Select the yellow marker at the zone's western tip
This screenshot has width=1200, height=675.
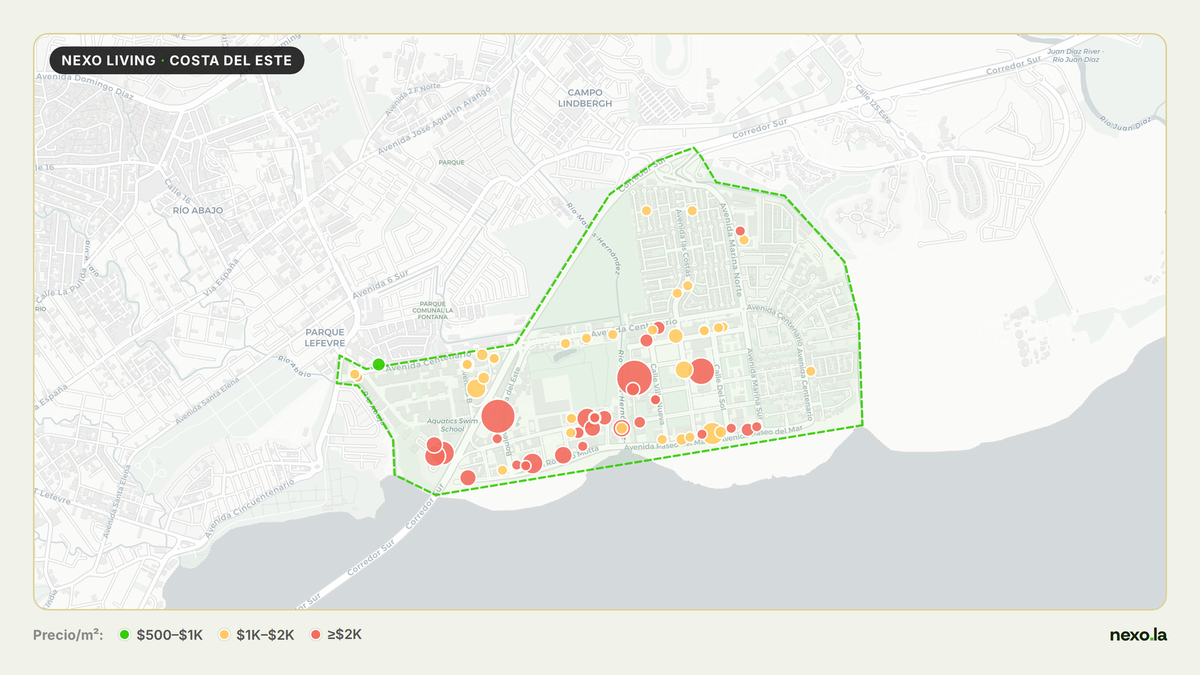coord(354,375)
